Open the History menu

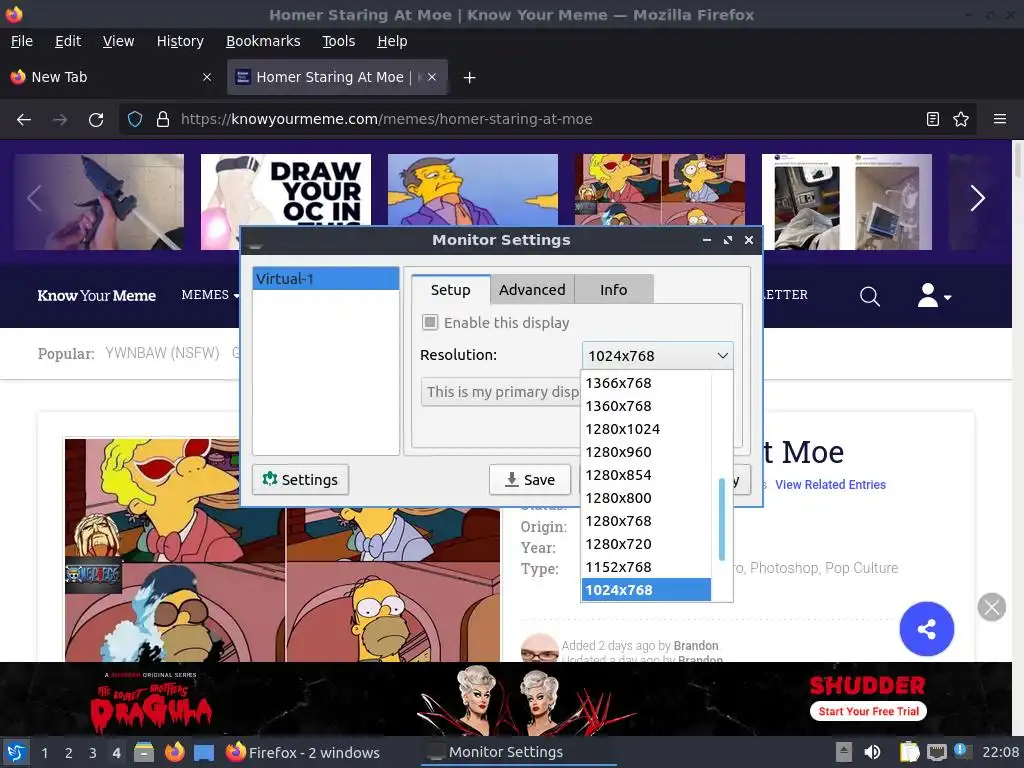pyautogui.click(x=180, y=41)
